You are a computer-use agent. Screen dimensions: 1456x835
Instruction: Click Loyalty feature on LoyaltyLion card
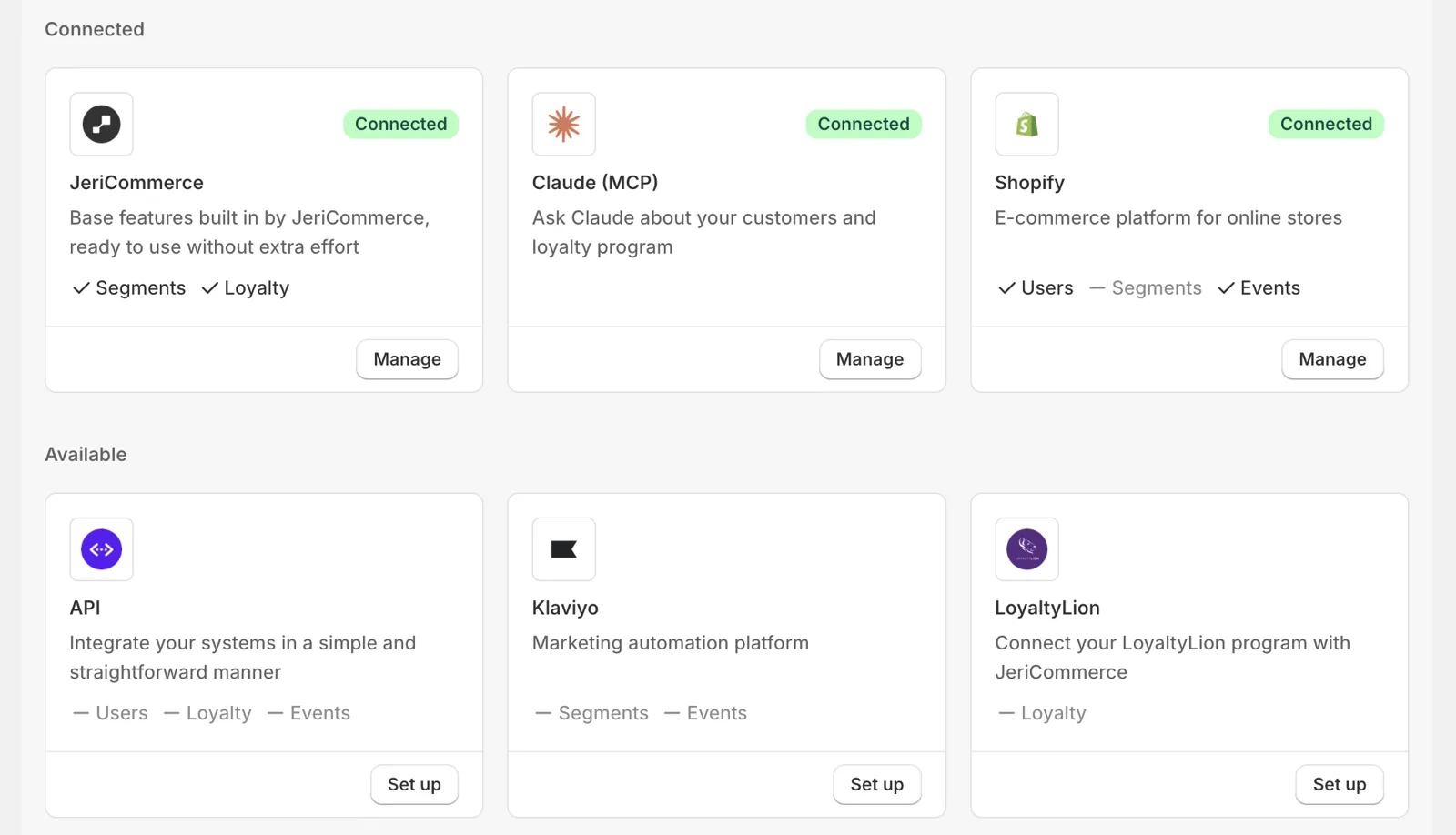pos(1042,713)
